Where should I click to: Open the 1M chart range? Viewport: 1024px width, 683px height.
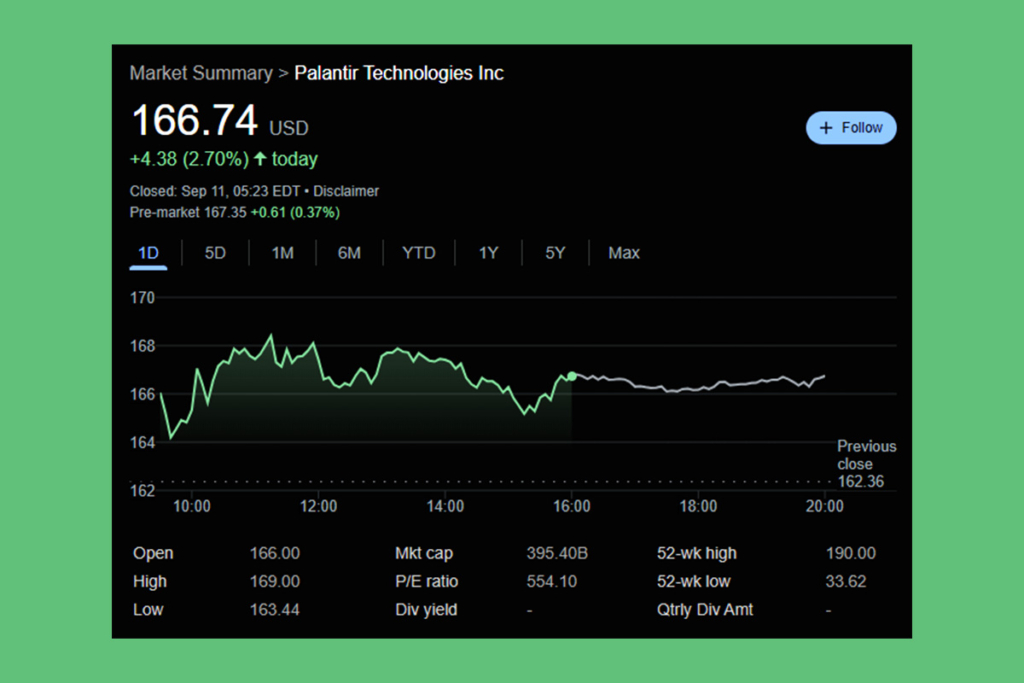point(282,253)
